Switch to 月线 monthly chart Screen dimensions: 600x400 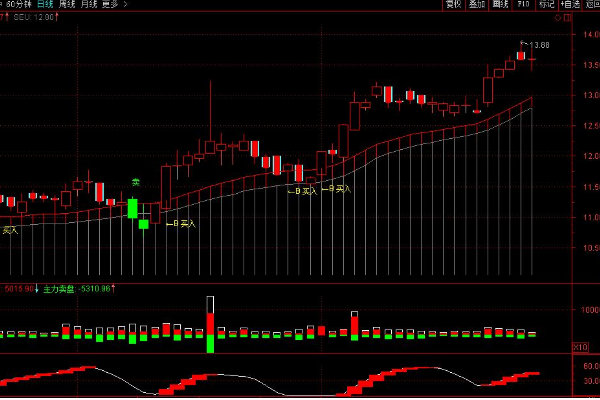coord(91,5)
